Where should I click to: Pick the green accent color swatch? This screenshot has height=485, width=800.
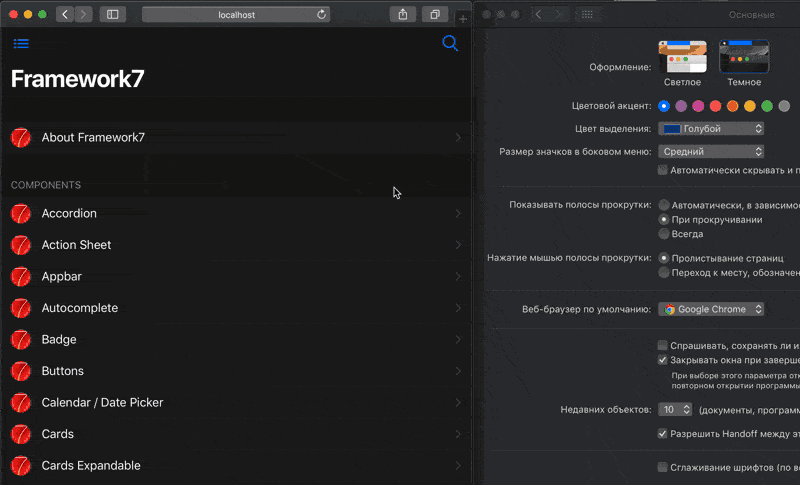click(x=767, y=106)
